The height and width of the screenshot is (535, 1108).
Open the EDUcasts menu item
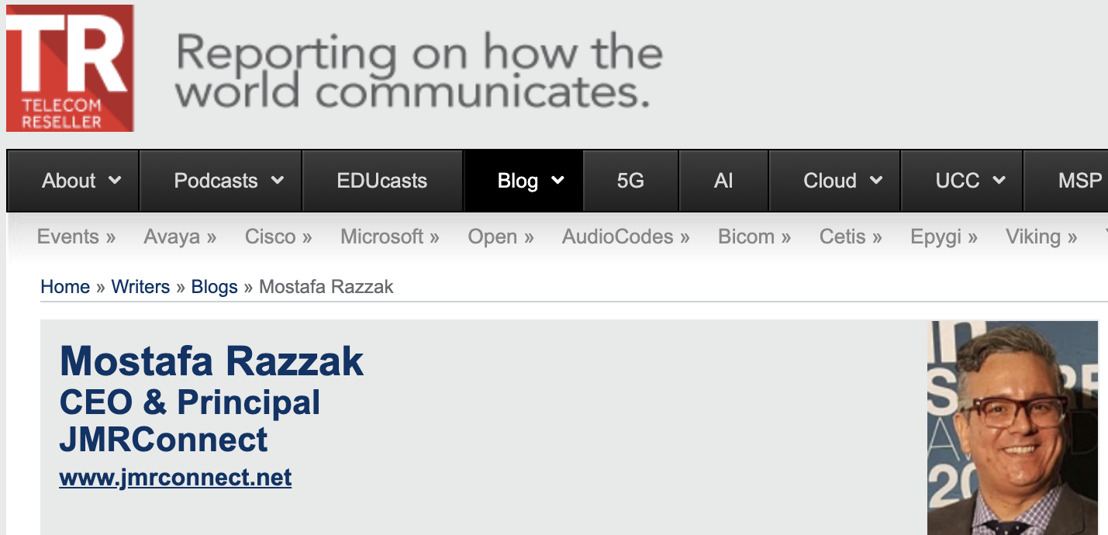[382, 181]
